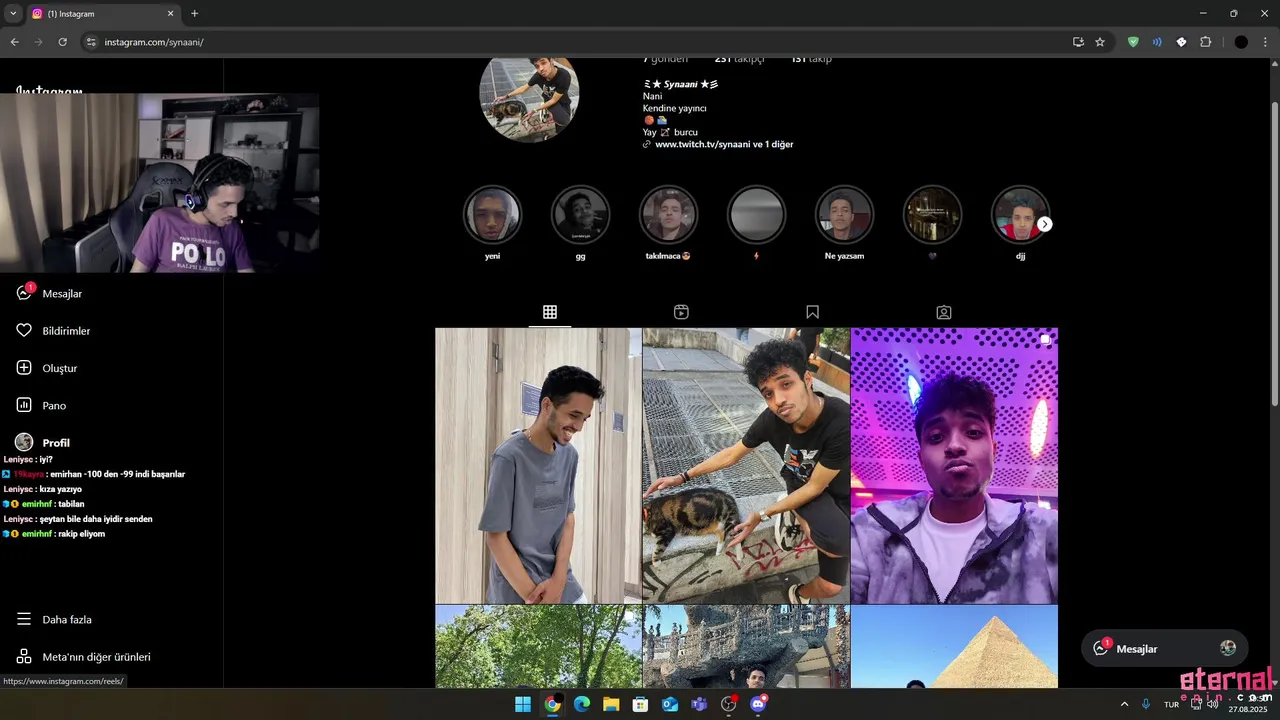Open Discord from taskbar
Image resolution: width=1280 pixels, height=720 pixels.
(758, 704)
